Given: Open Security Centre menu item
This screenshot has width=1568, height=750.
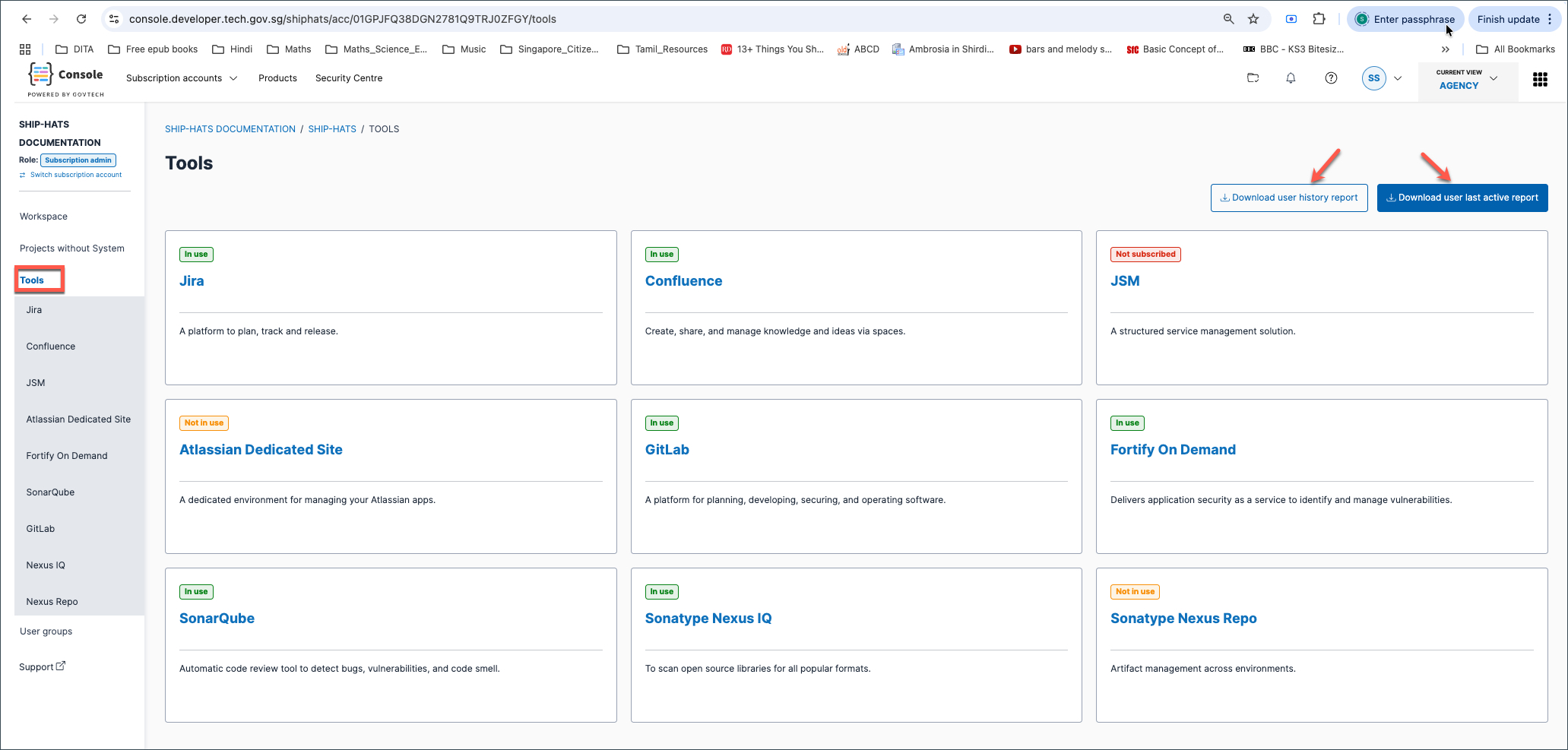Looking at the screenshot, I should 349,78.
